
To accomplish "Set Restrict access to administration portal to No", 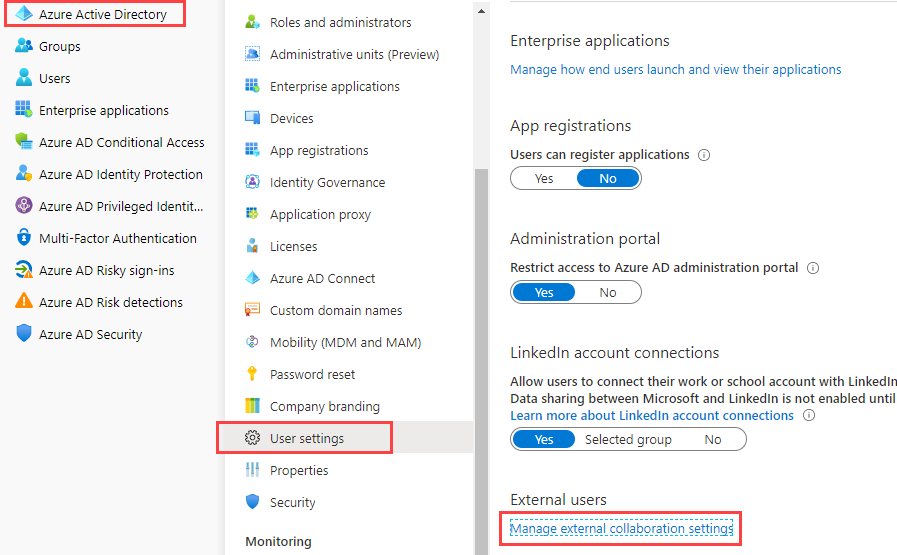I will click(608, 293).
